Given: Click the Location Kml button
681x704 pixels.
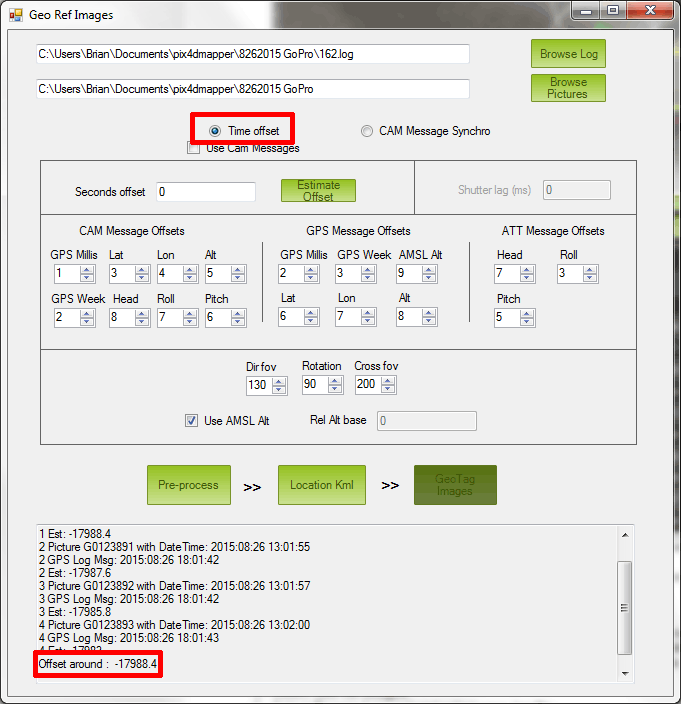Looking at the screenshot, I should click(321, 485).
